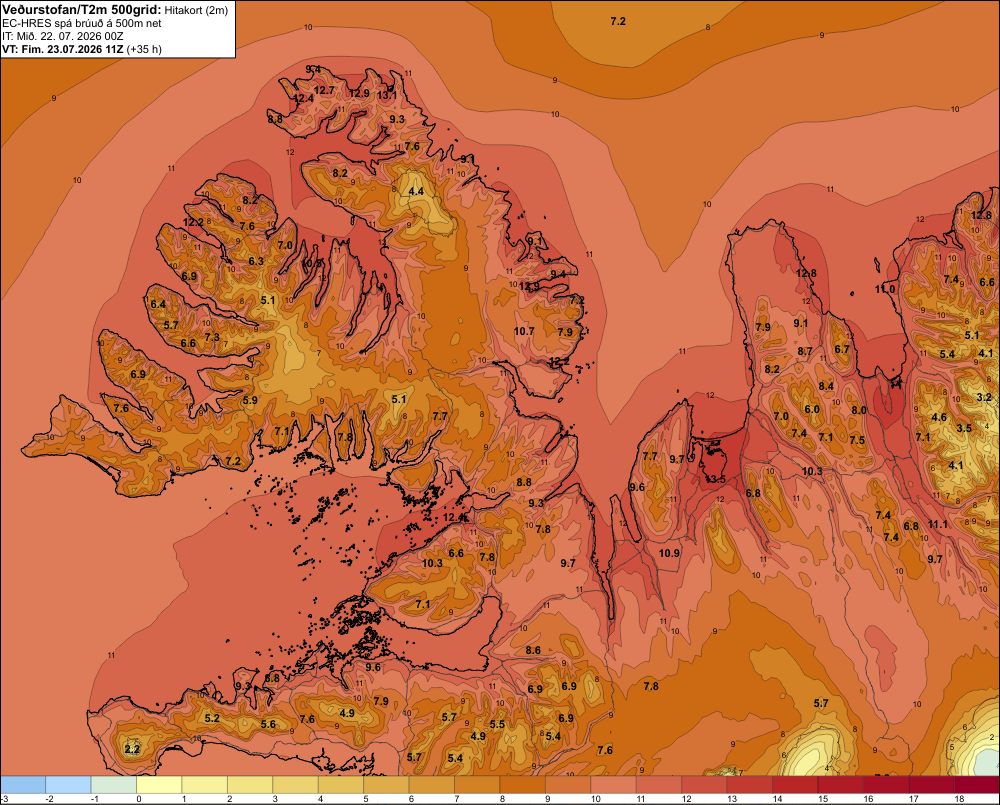The height and width of the screenshot is (805, 1000).
Task: Click the '5.5' temperature value on the map
Action: coord(497,725)
